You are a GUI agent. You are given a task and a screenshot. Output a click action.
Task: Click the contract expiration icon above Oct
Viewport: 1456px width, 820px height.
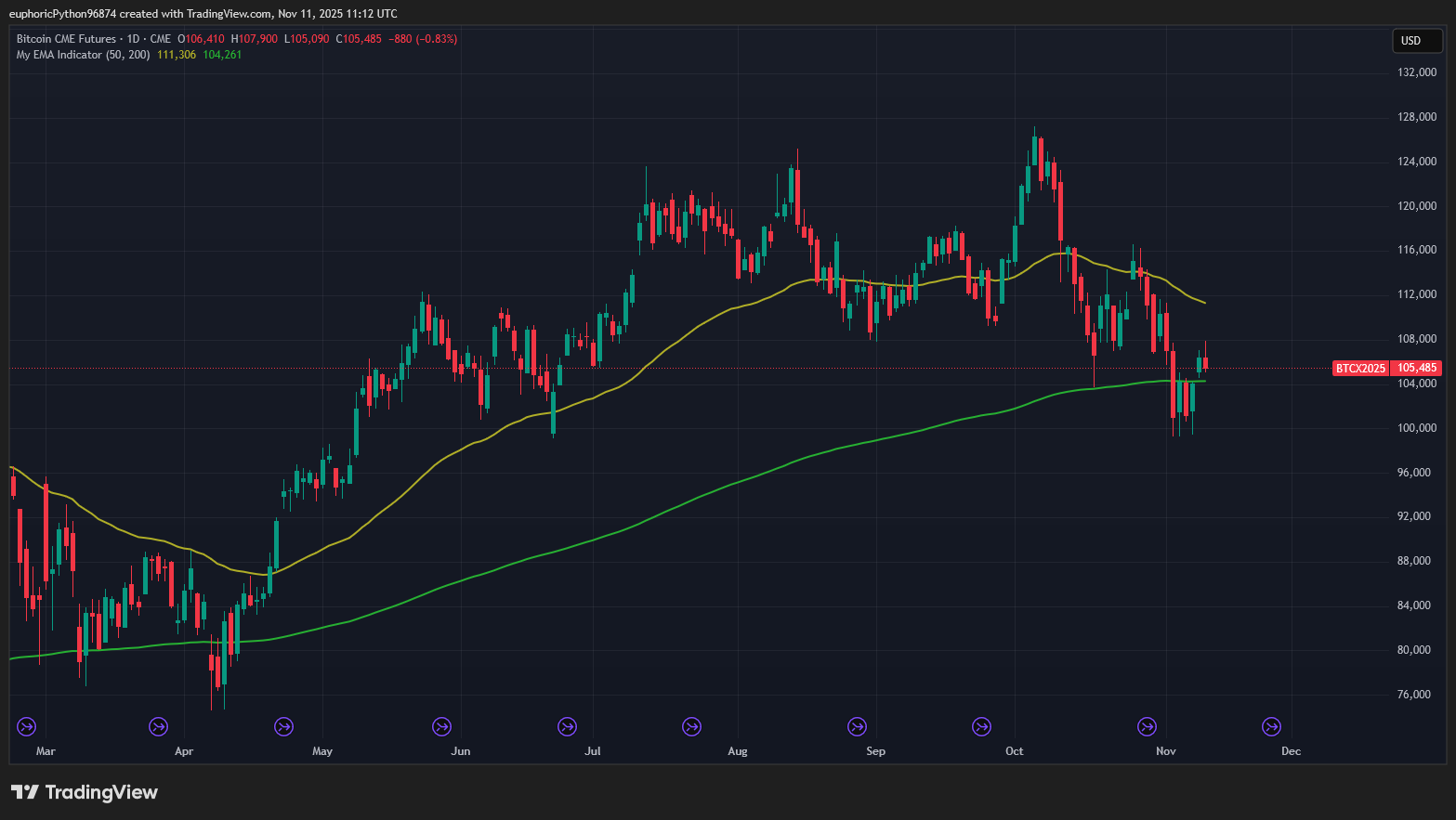click(981, 727)
